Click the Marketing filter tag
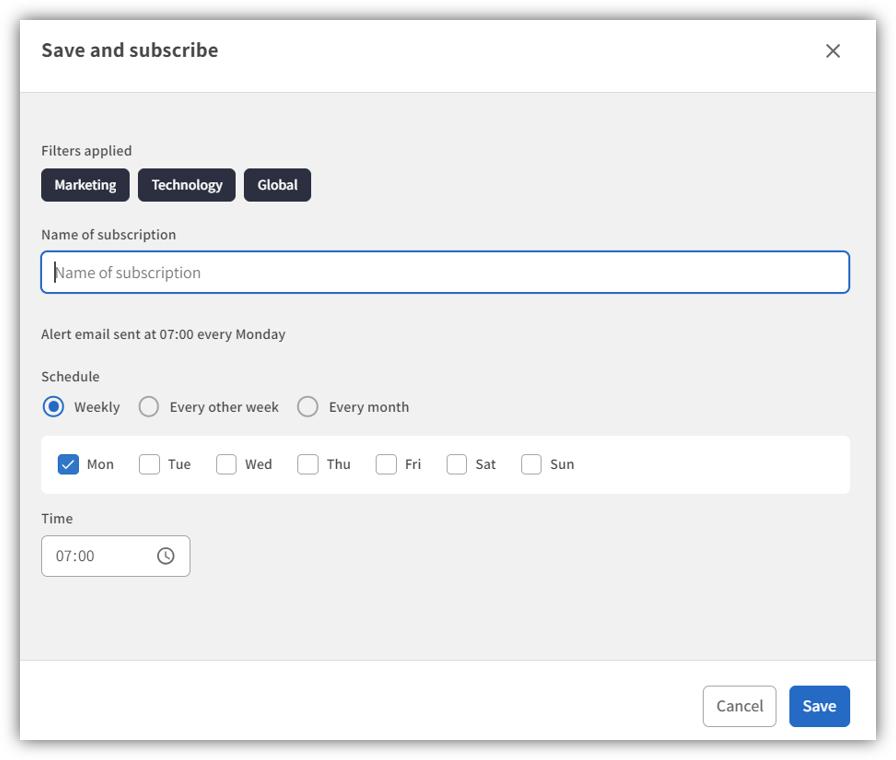Screen dimensions: 896x760 coord(85,185)
